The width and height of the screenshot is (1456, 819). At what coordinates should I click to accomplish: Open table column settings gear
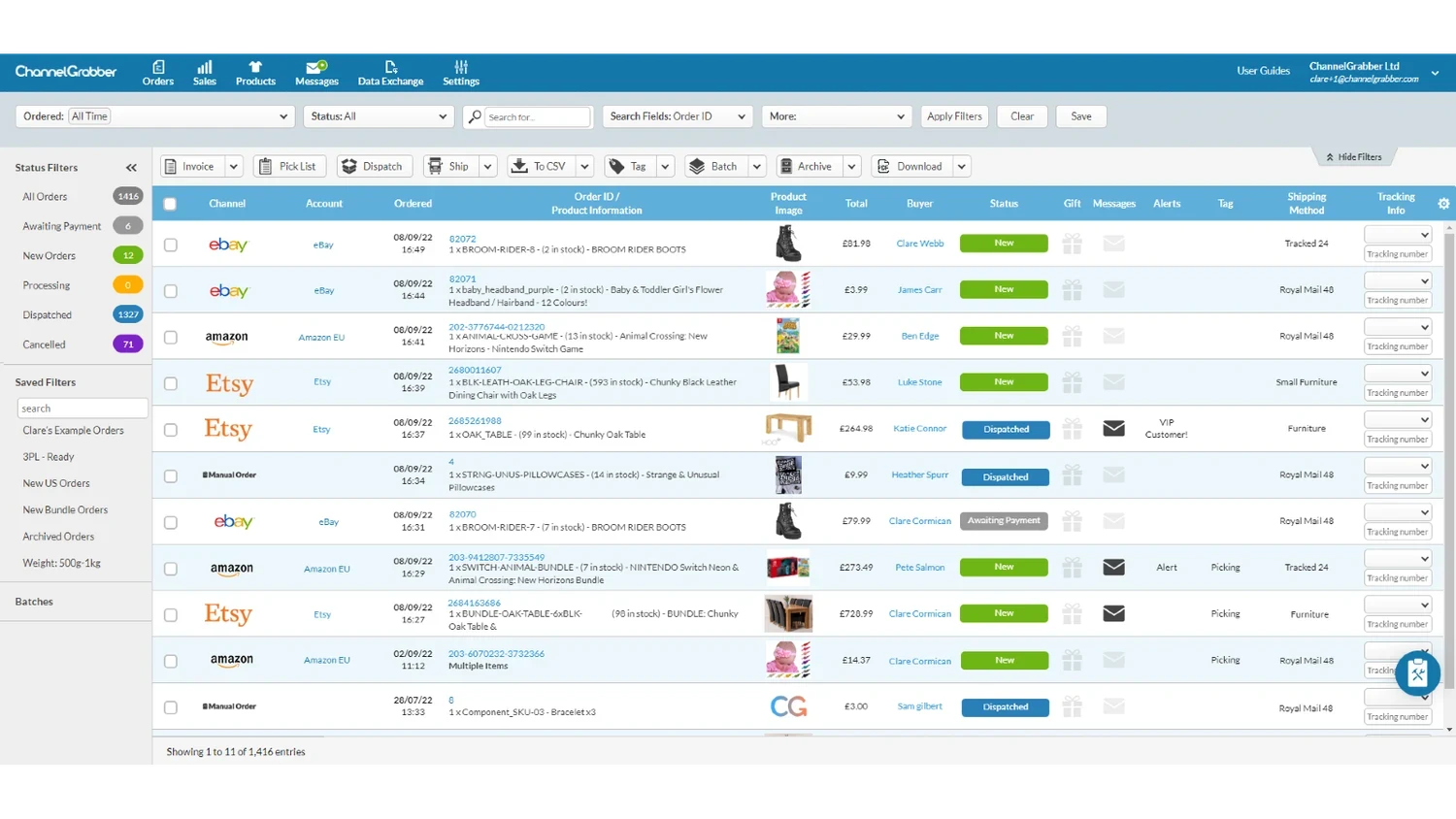click(x=1443, y=204)
